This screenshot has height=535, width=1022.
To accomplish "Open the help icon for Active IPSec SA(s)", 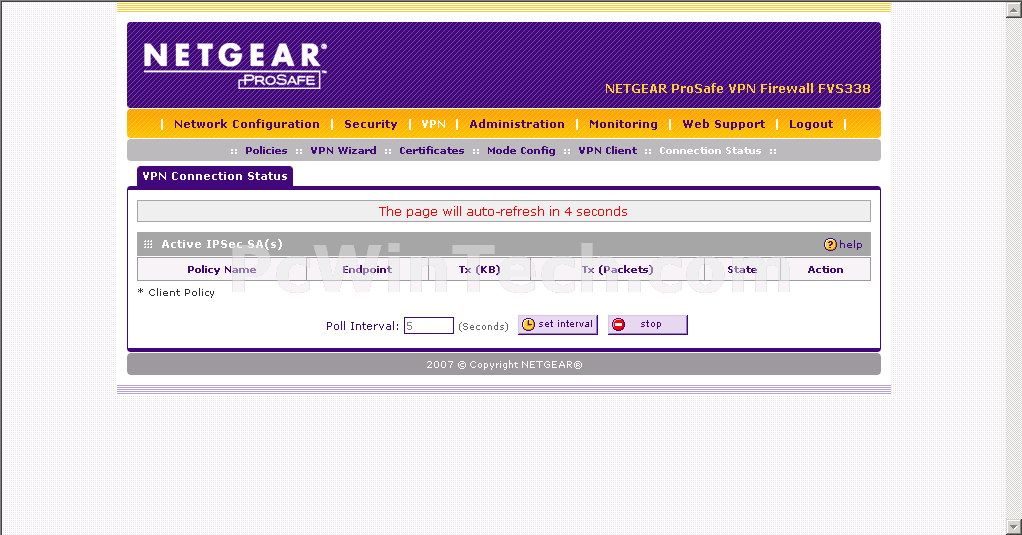I will pyautogui.click(x=830, y=244).
